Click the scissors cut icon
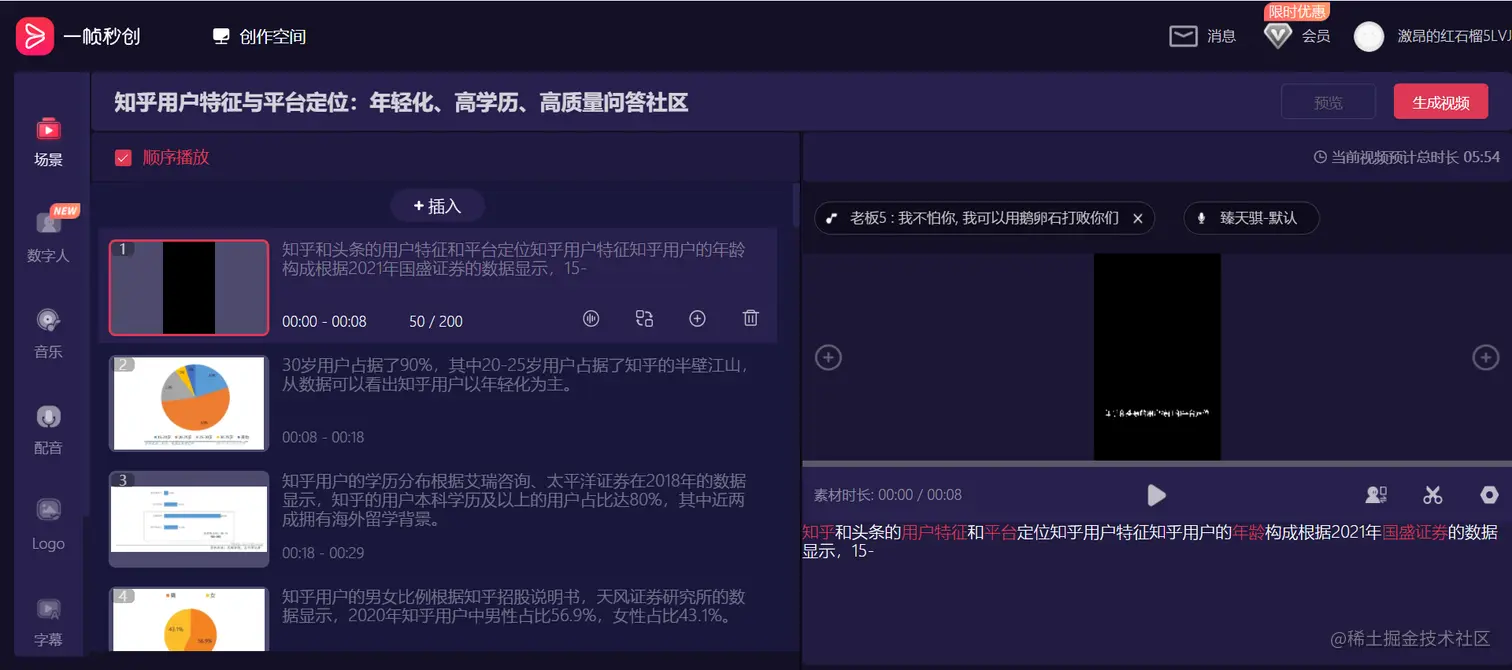The height and width of the screenshot is (670, 1512). pos(1433,495)
